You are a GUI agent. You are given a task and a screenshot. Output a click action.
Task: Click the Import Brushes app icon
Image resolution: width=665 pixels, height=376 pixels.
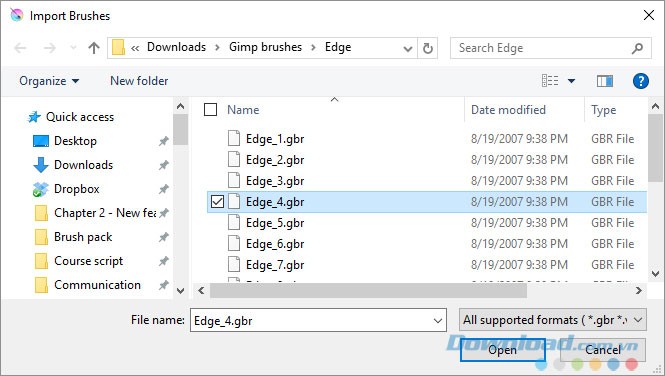click(17, 16)
